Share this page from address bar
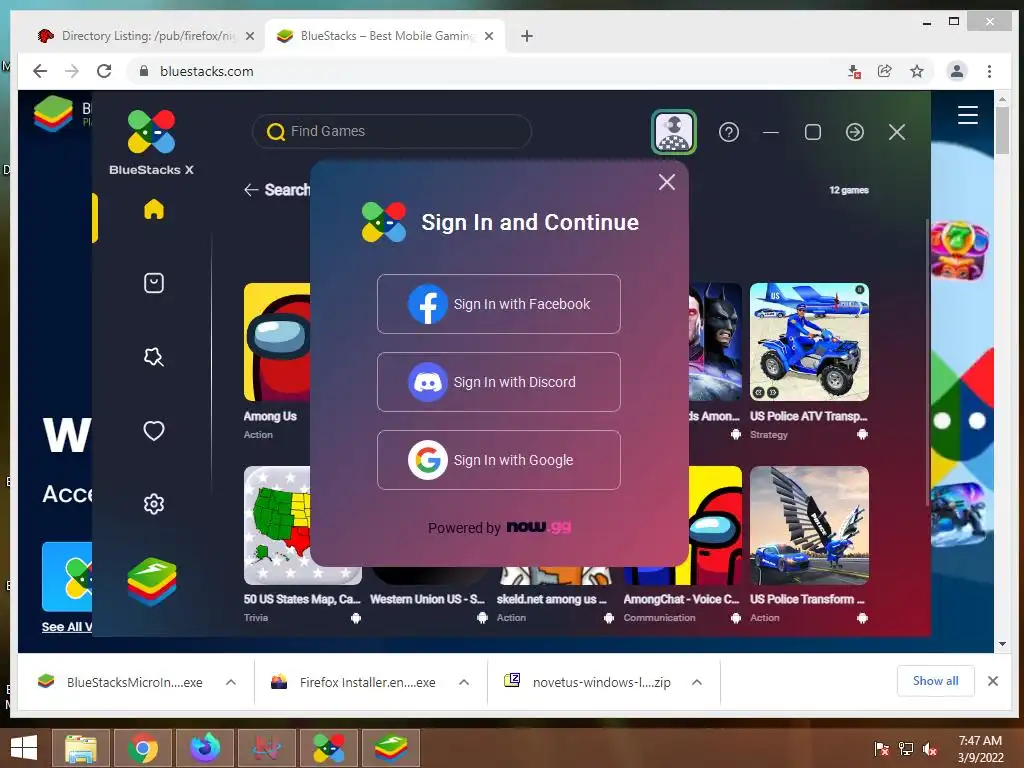The image size is (1024, 768). point(885,71)
